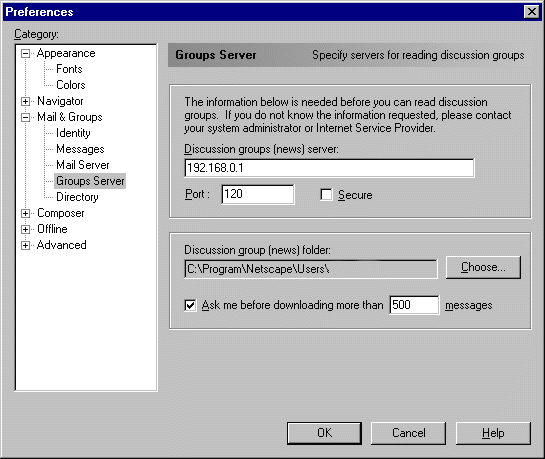The width and height of the screenshot is (545, 459).
Task: Click the Cancel button
Action: (408, 433)
